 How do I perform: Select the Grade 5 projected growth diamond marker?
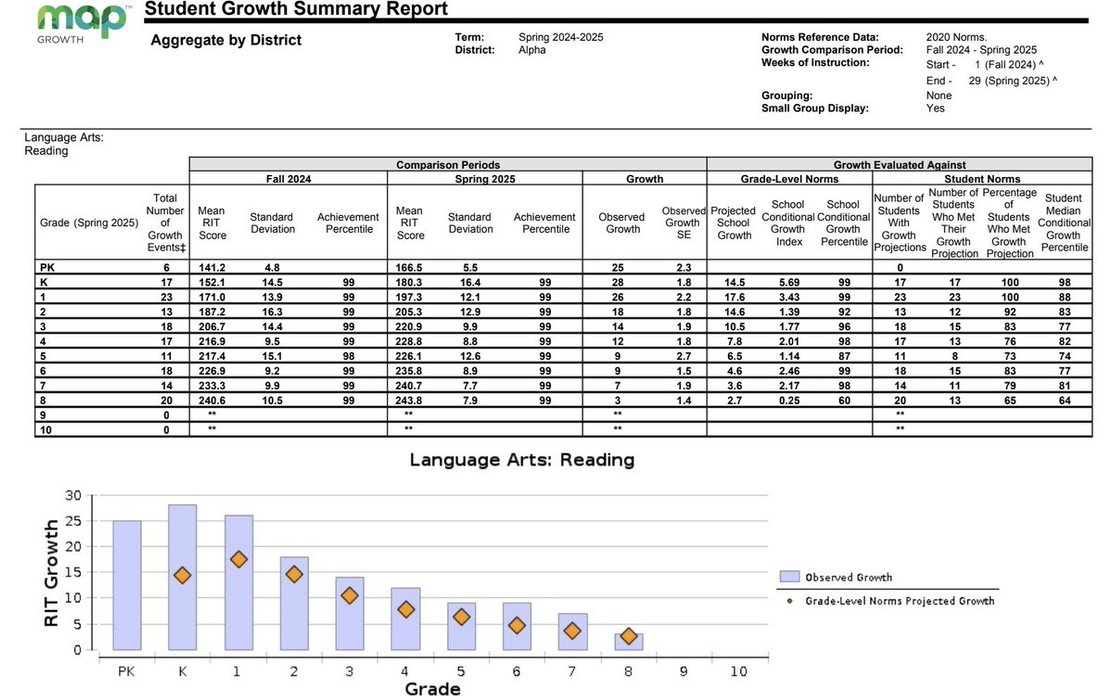461,617
